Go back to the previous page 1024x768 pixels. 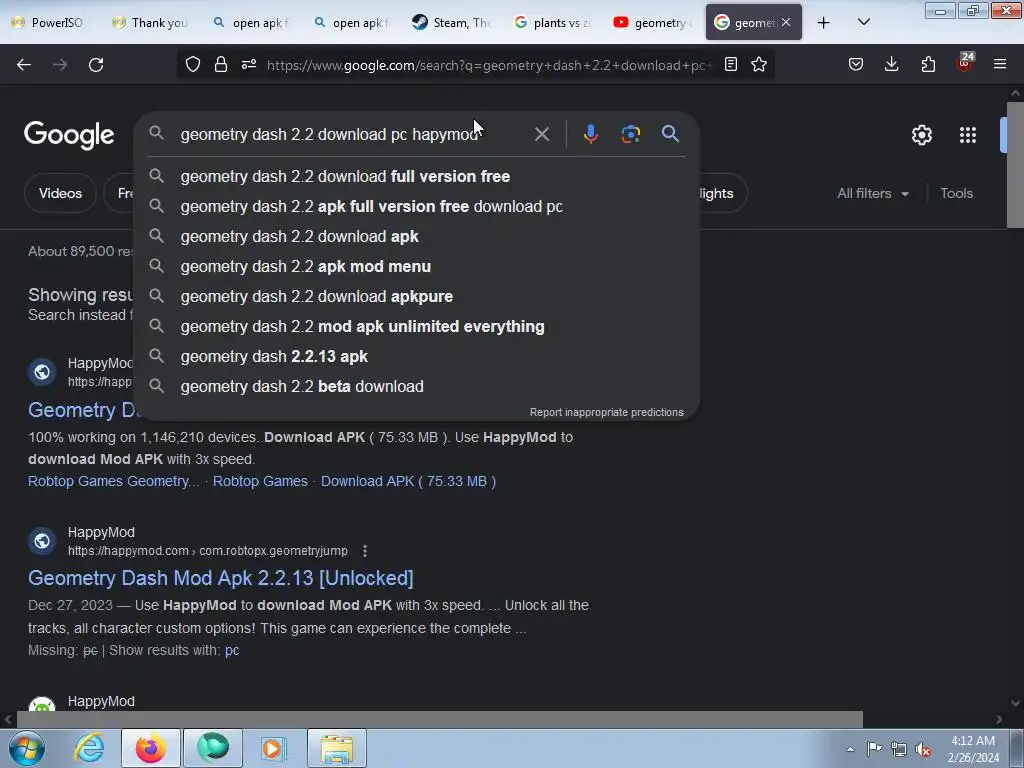coord(24,65)
